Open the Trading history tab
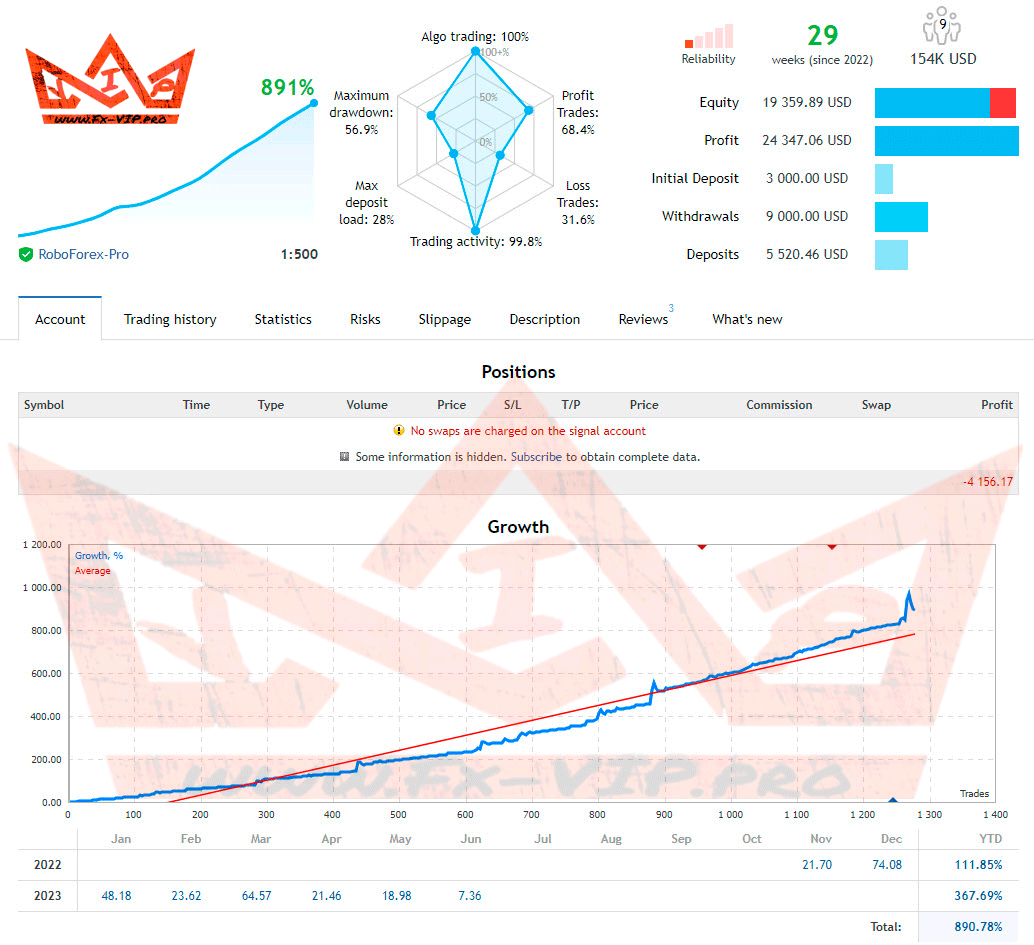Image resolution: width=1034 pixels, height=945 pixels. [x=170, y=319]
